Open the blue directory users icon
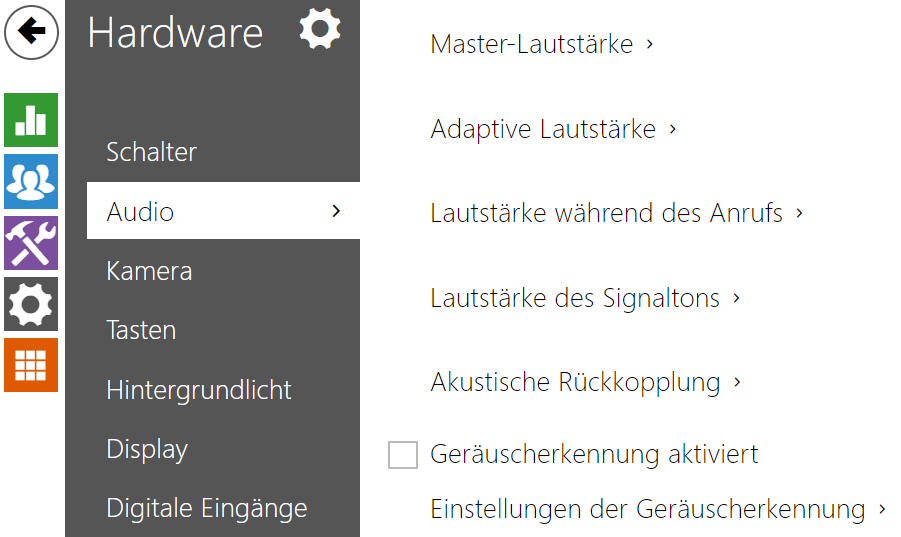This screenshot has width=901, height=537. 31,182
